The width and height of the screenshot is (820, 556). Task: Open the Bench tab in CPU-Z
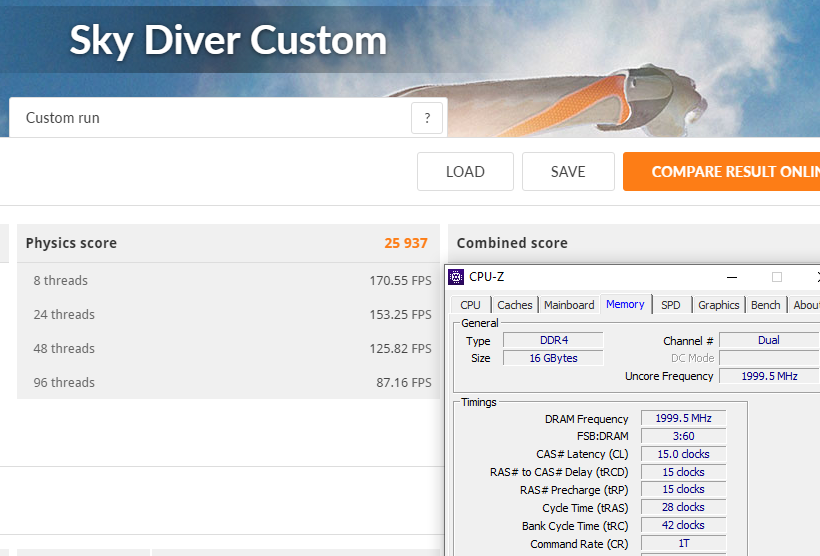[x=766, y=305]
